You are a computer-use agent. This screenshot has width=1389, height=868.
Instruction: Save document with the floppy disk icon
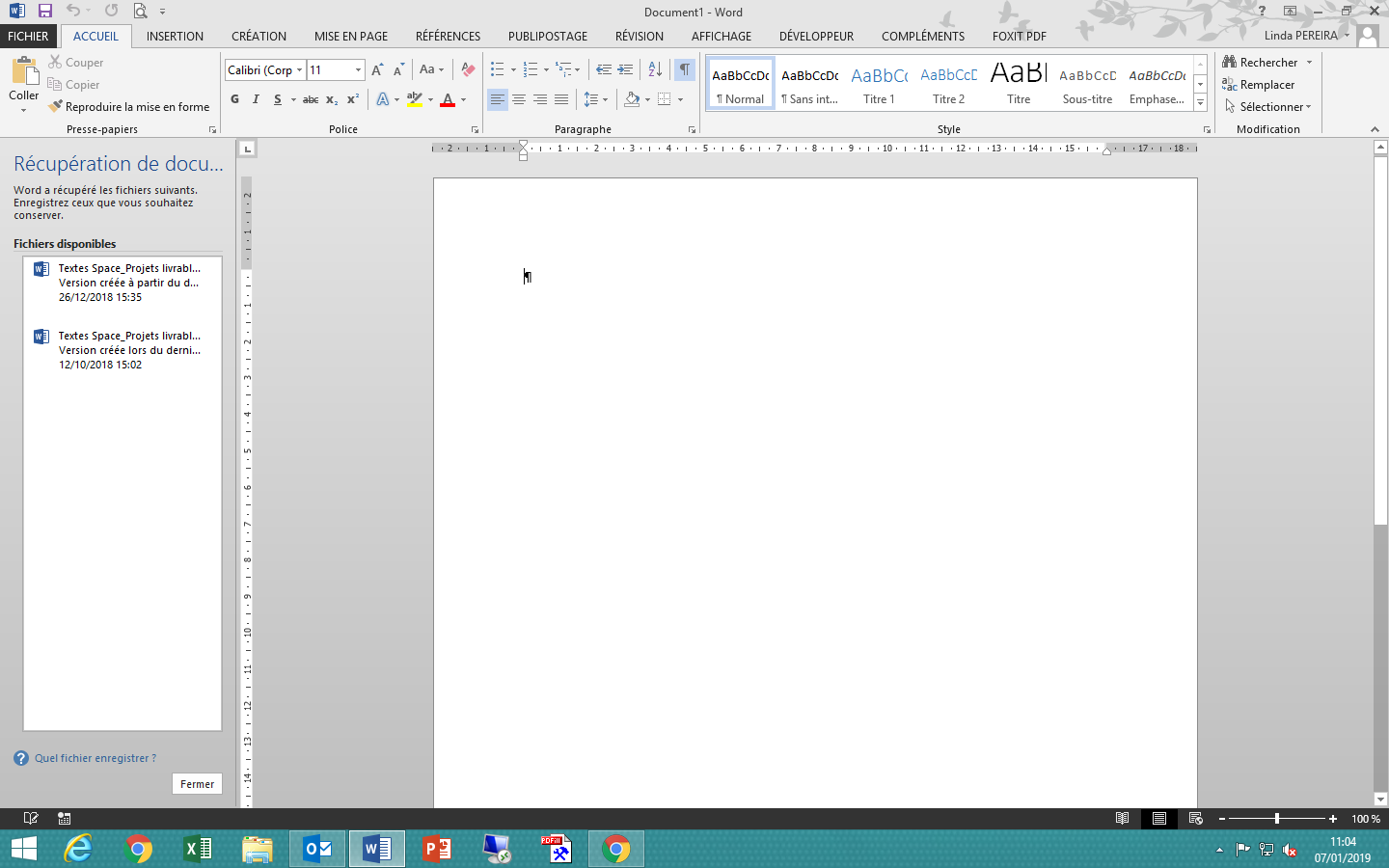coord(44,11)
